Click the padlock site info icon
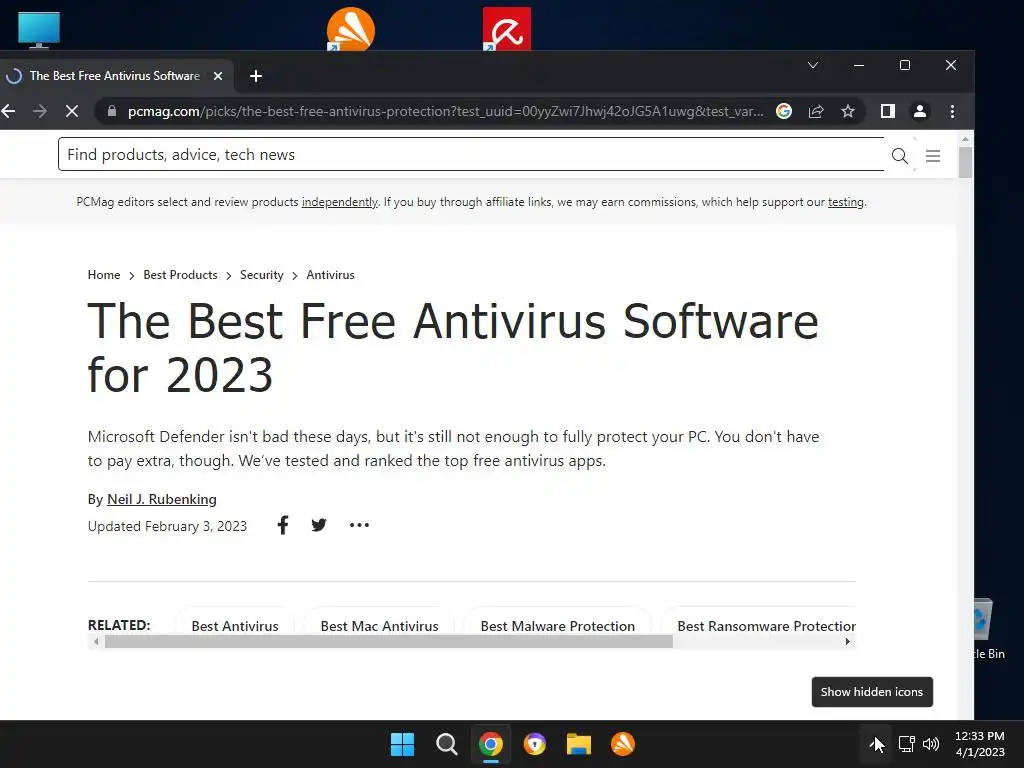Viewport: 1024px width, 768px height. tap(112, 111)
